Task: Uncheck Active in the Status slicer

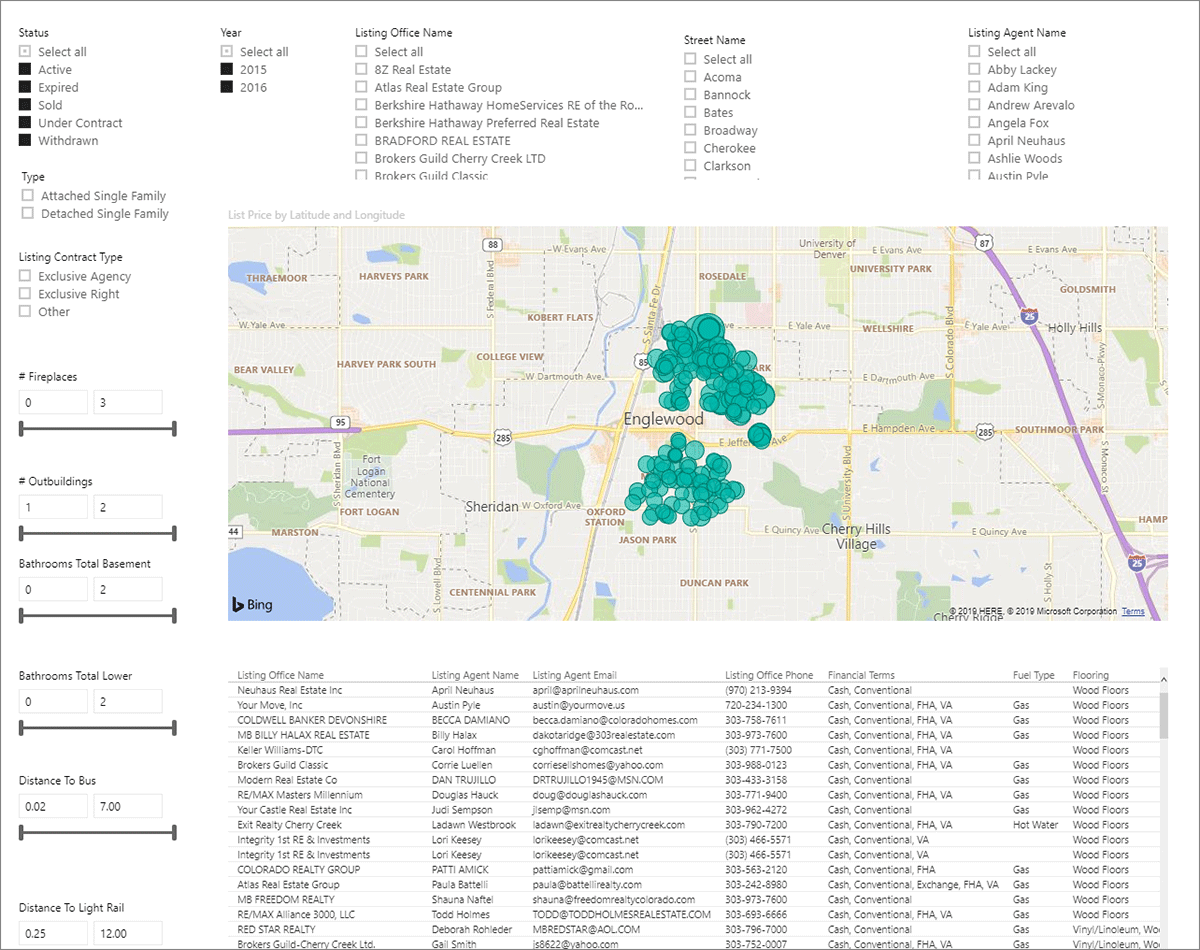Action: [25, 70]
